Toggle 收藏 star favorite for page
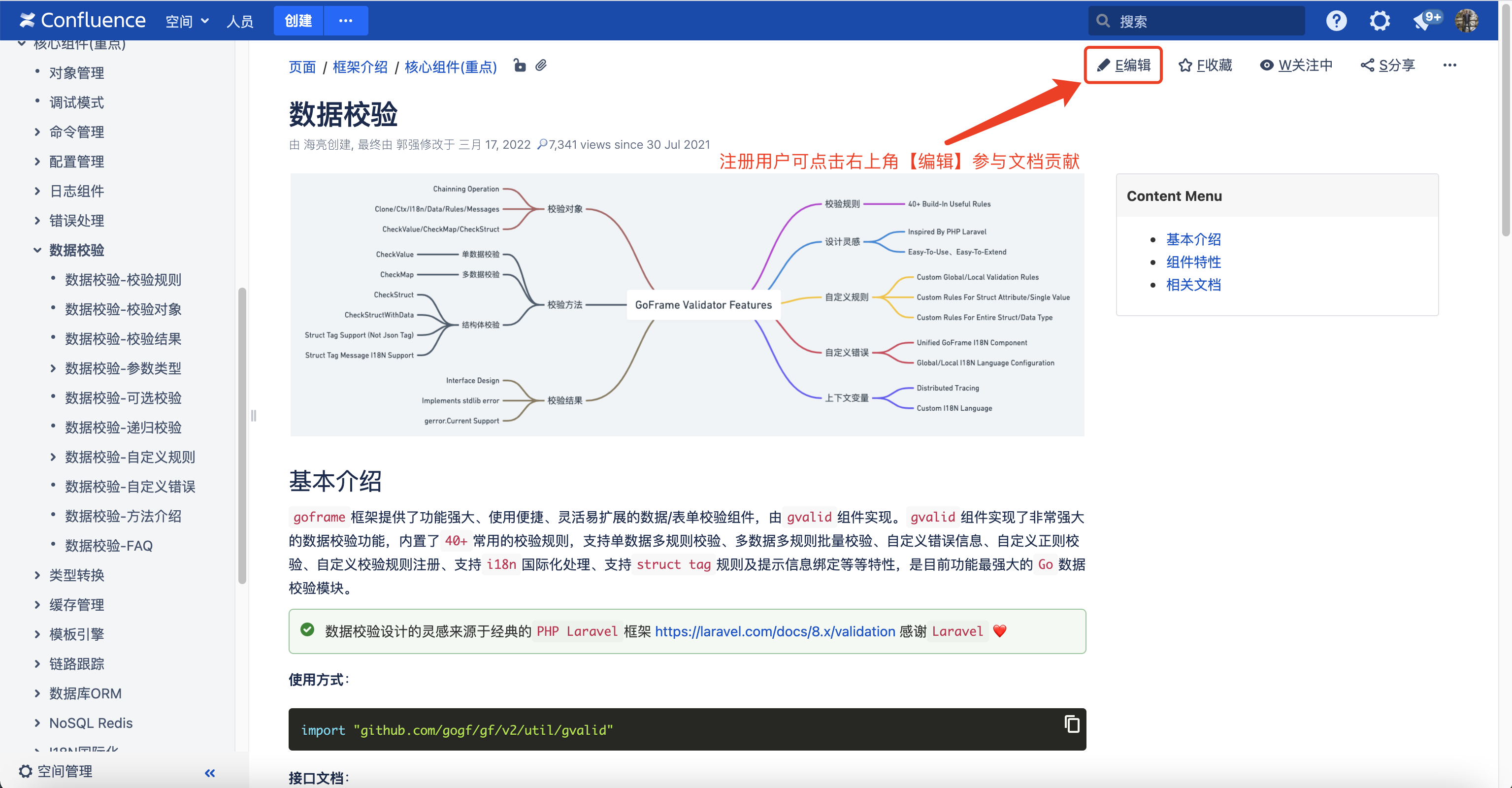Screen dimensions: 1512x788 [x=1205, y=65]
